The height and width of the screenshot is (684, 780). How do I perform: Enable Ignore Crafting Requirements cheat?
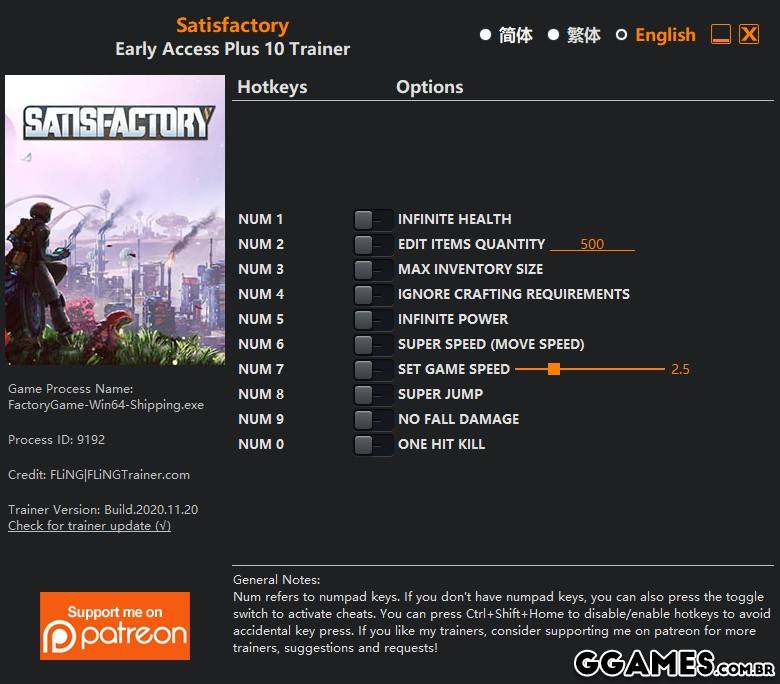point(373,294)
